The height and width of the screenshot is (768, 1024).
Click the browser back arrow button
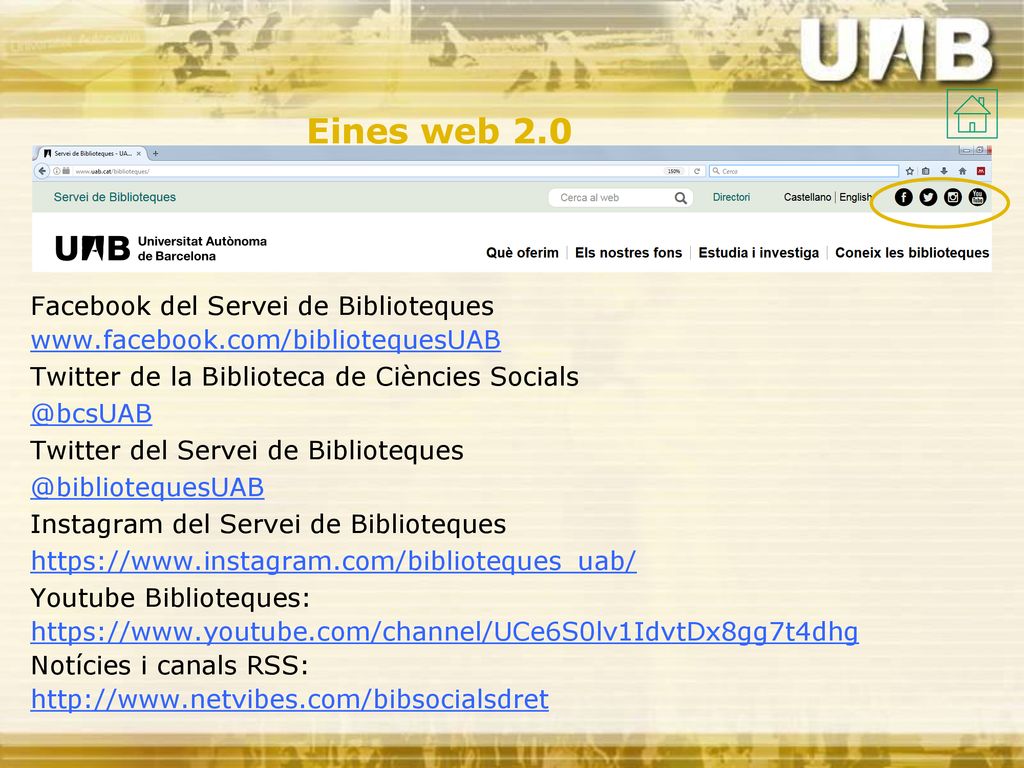point(42,171)
